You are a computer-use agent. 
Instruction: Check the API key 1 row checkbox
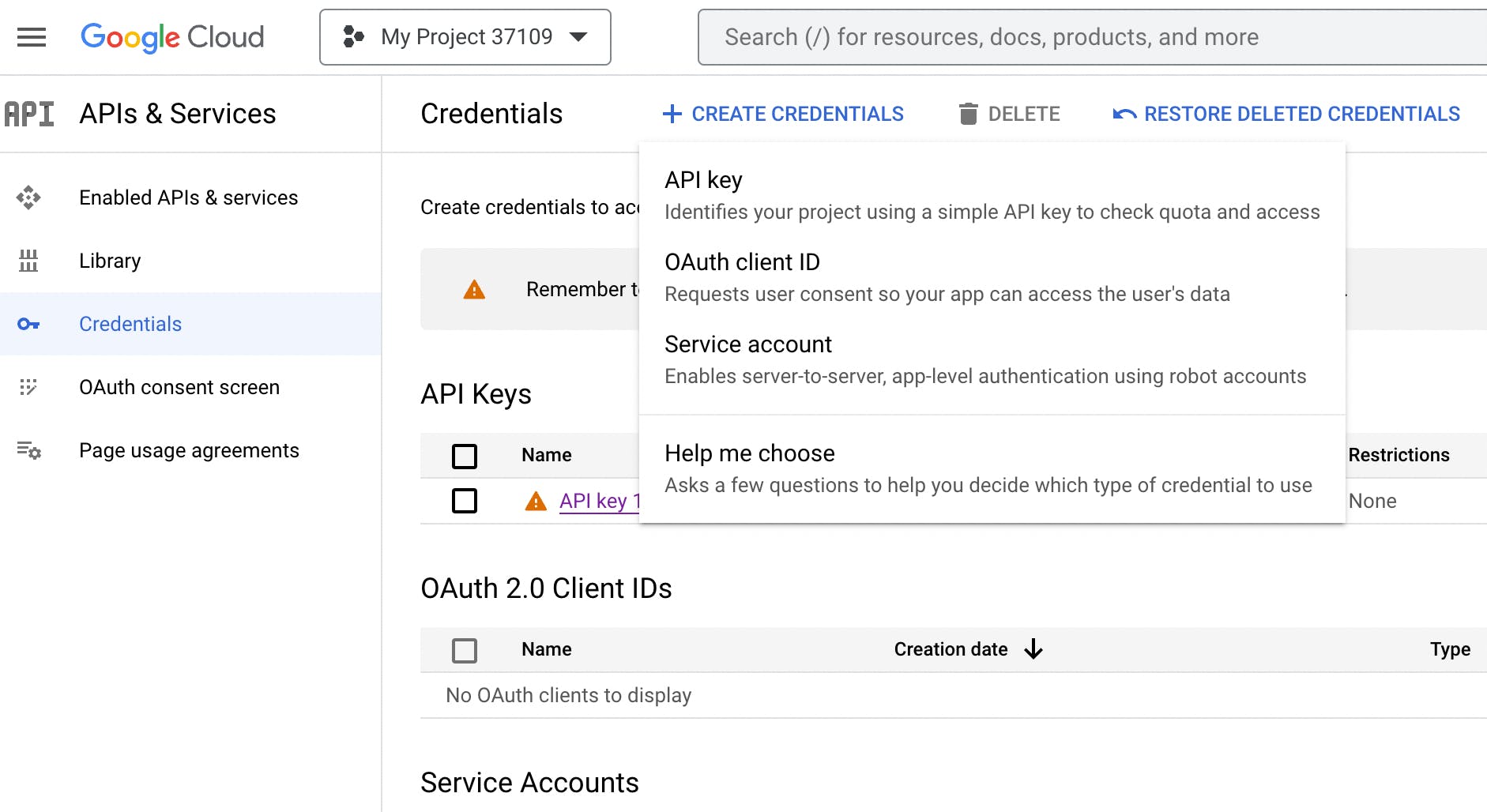(x=465, y=501)
